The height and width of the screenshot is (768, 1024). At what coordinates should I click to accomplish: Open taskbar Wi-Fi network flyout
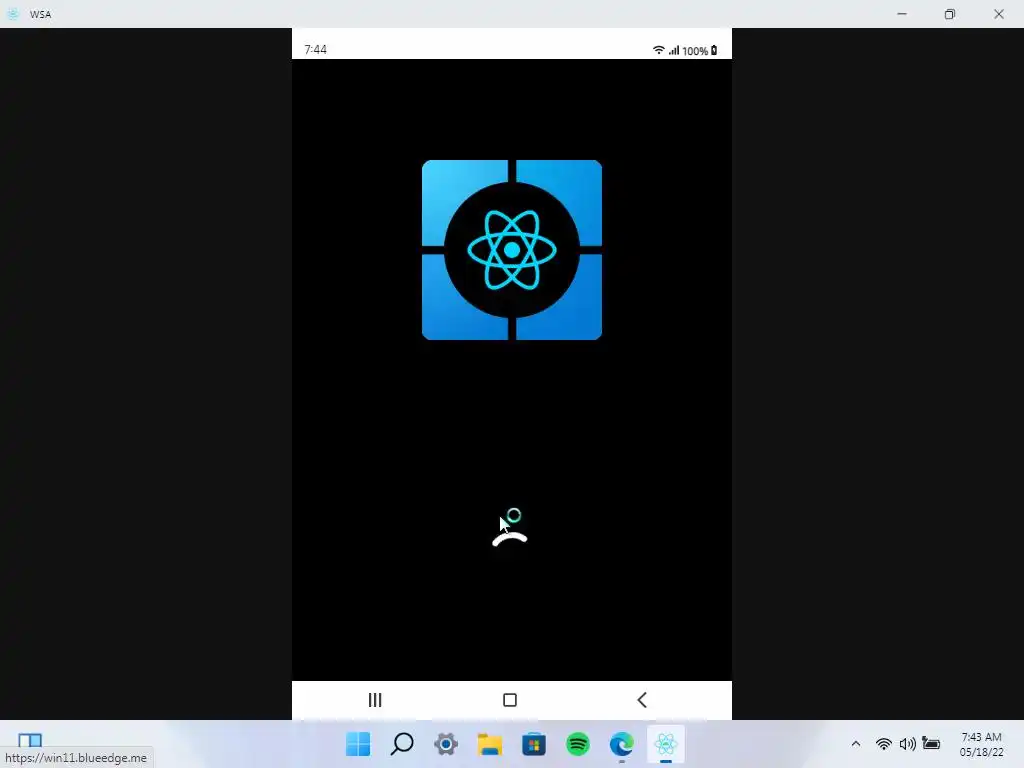pyautogui.click(x=884, y=744)
